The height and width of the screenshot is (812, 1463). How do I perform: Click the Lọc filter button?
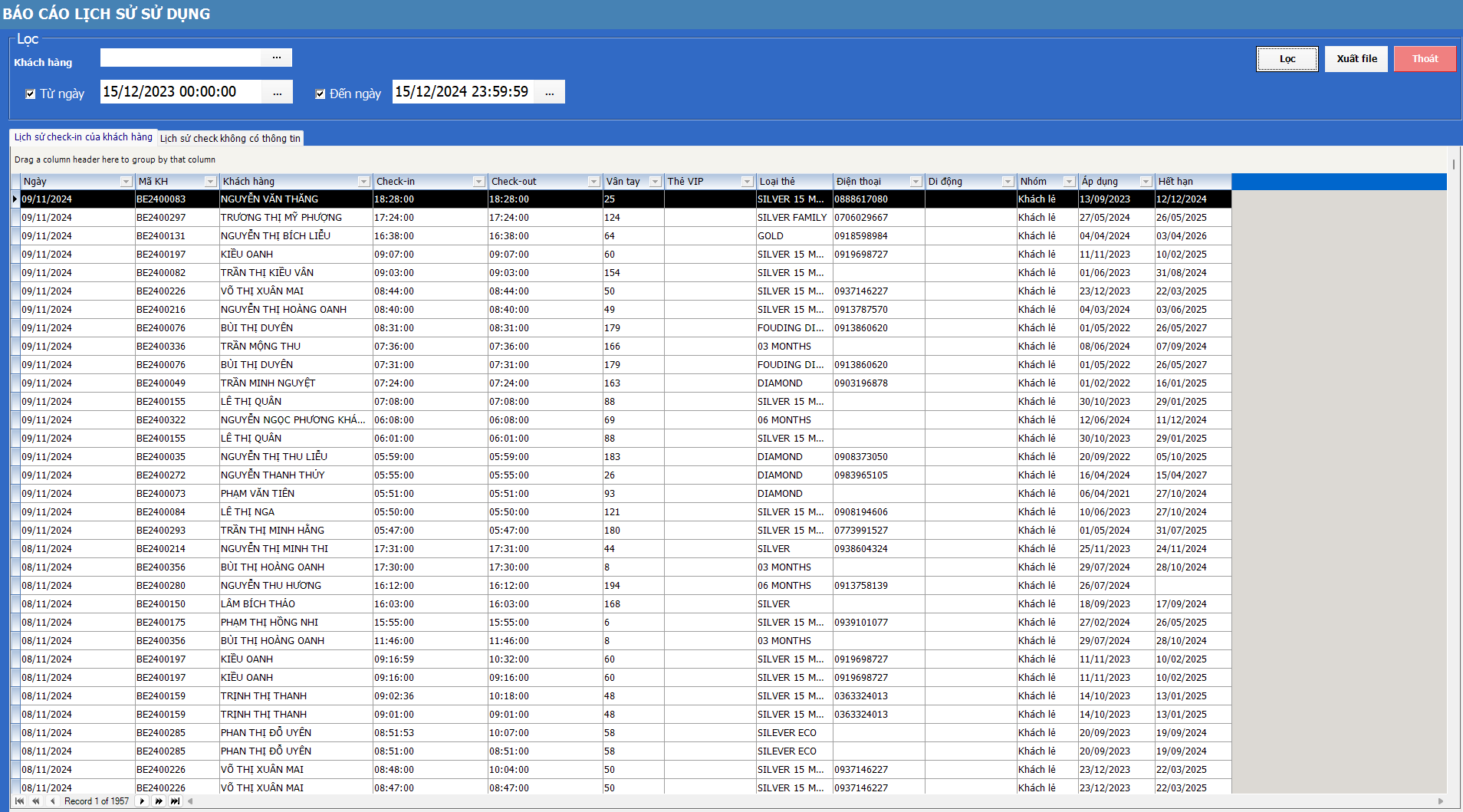click(x=1287, y=59)
